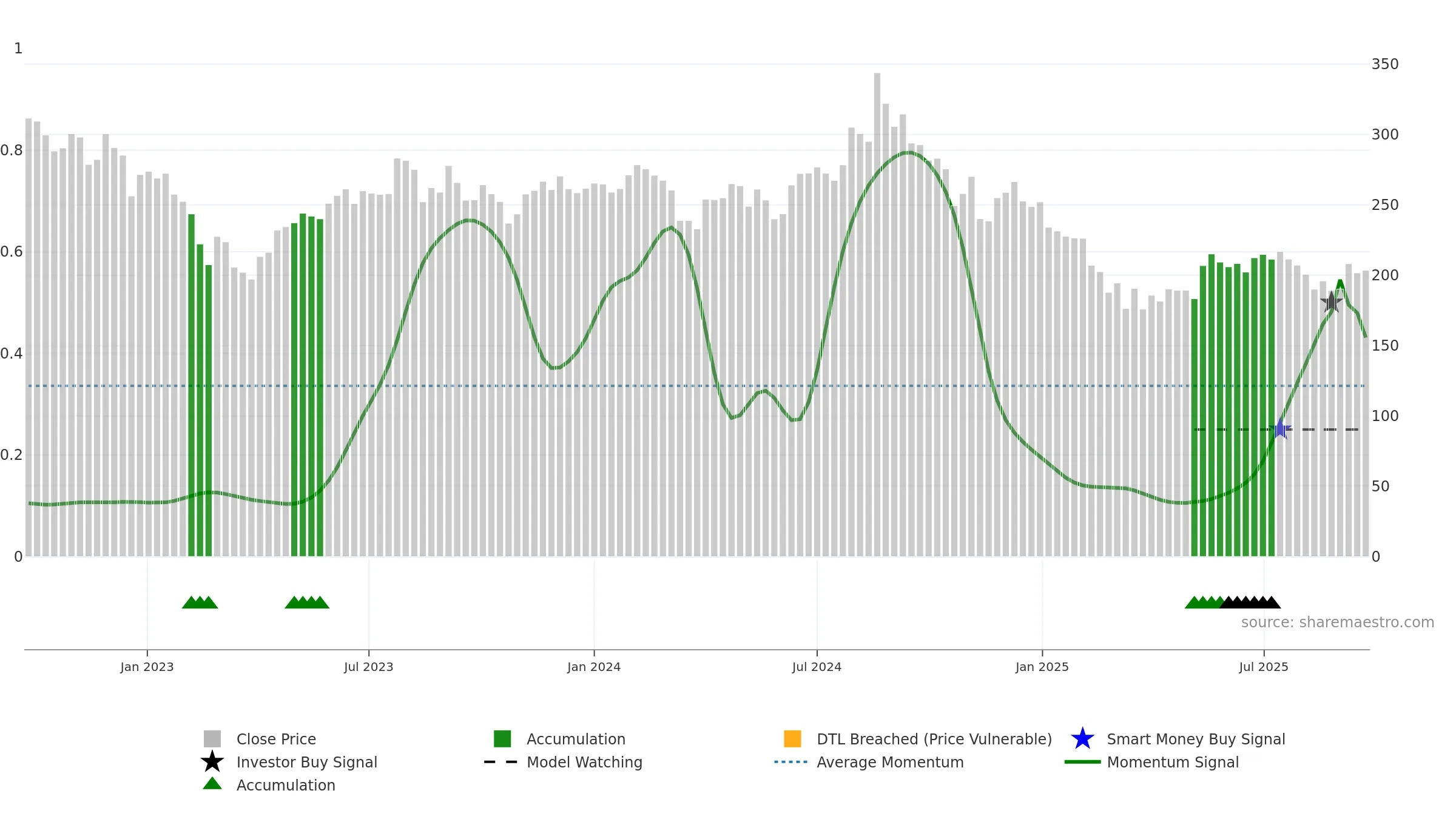Screen dimensions: 1456x819
Task: Click the blue star marker on the chart
Action: tap(1280, 429)
